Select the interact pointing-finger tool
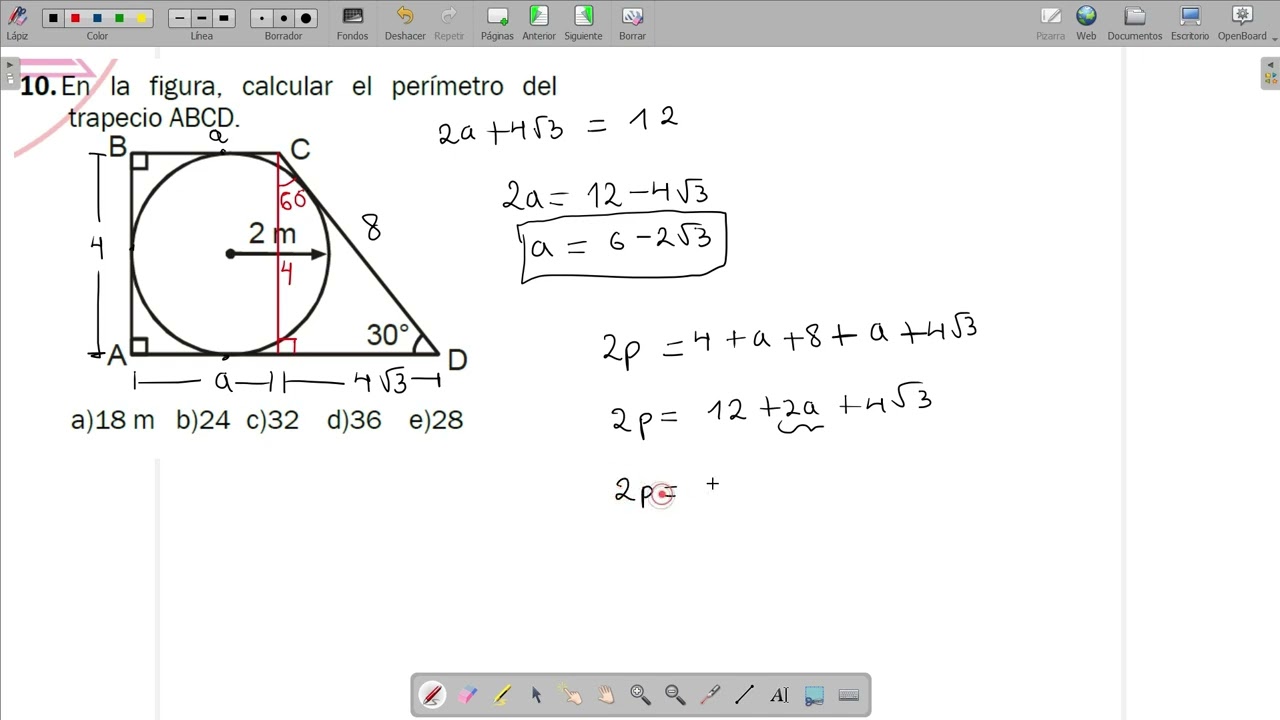The height and width of the screenshot is (720, 1280). coord(571,695)
